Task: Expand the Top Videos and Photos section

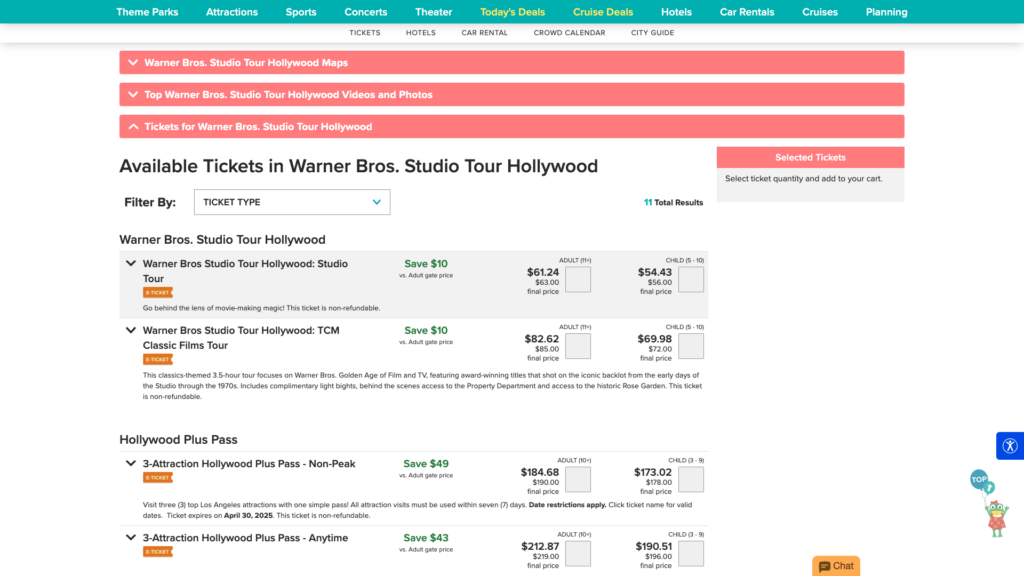Action: click(x=511, y=95)
